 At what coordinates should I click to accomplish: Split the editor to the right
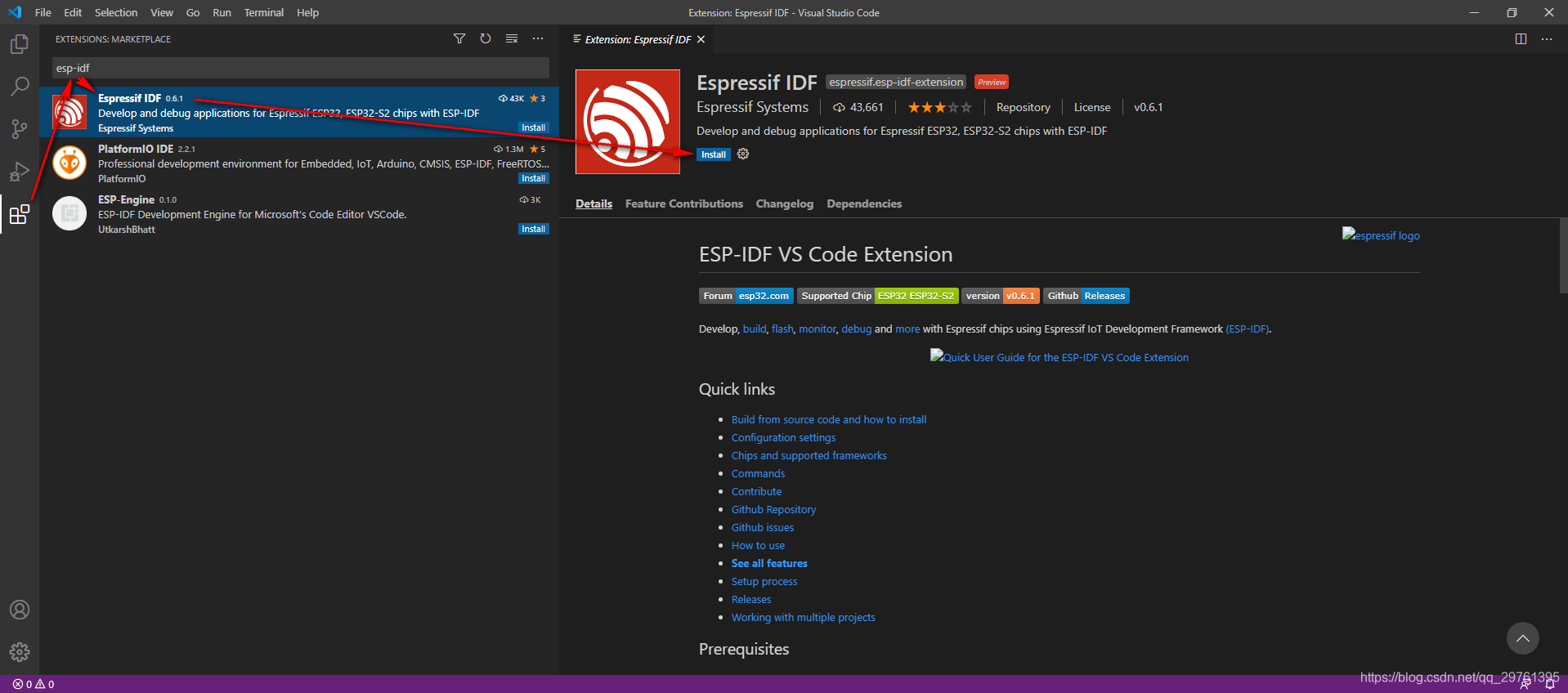[x=1521, y=38]
